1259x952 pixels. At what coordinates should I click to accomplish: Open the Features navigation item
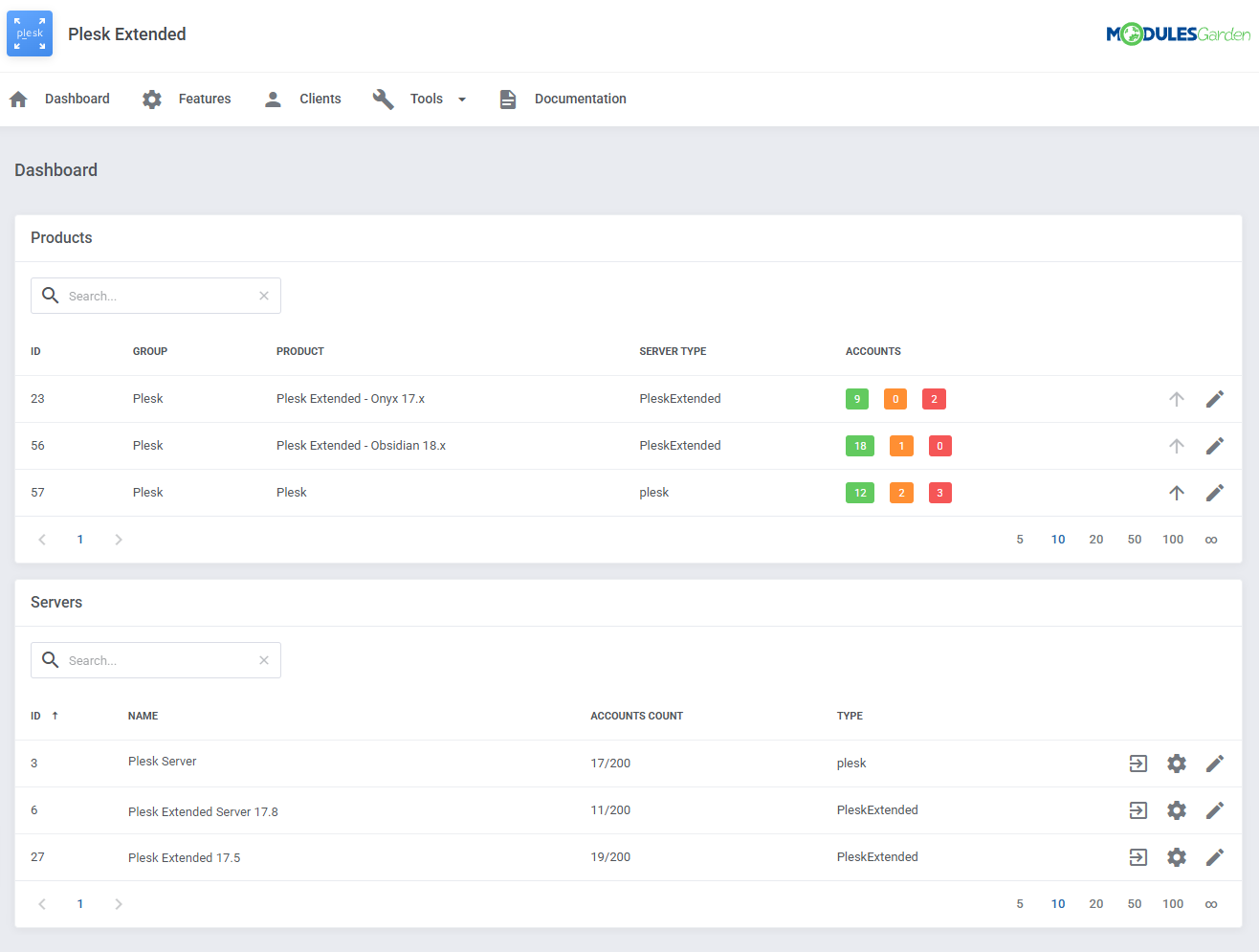tap(205, 99)
